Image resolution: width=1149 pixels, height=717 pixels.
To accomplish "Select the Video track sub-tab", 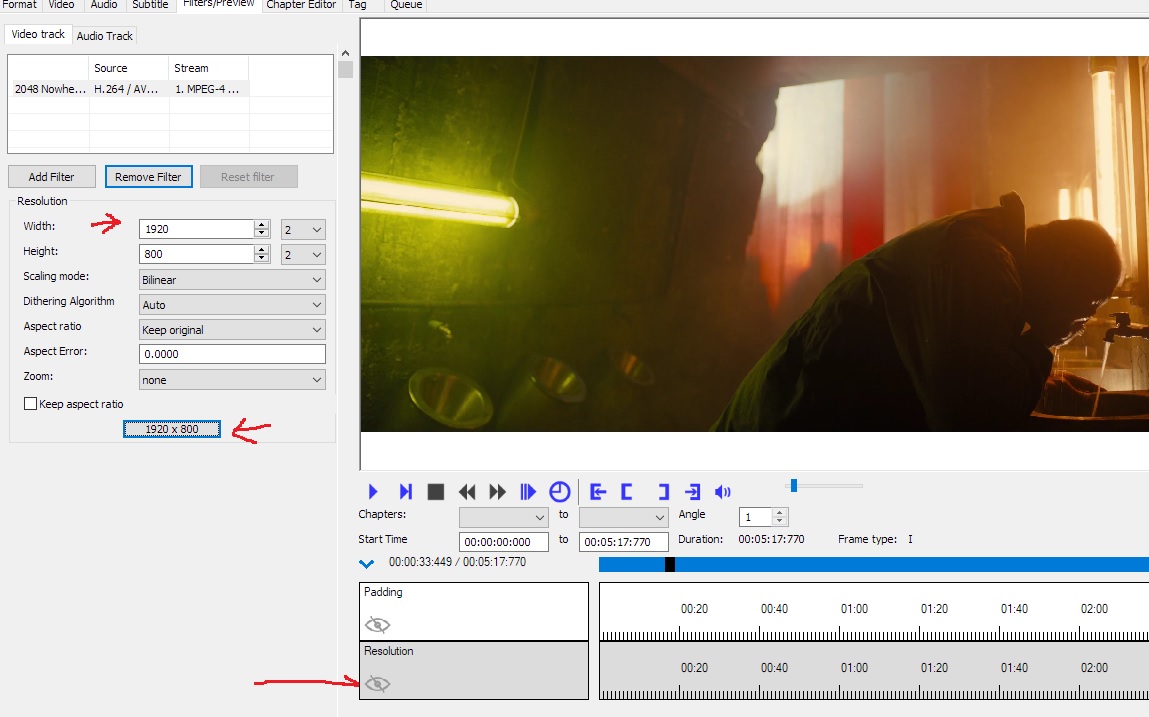I will [38, 34].
